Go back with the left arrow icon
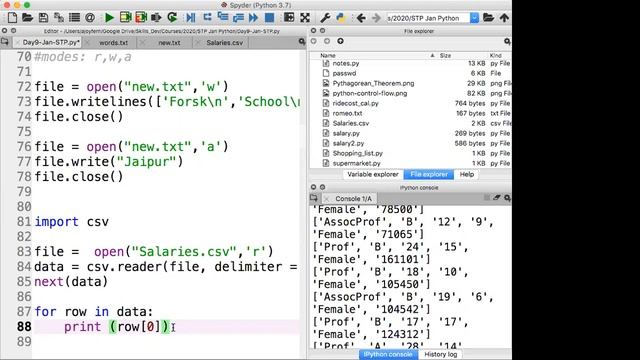Screen dimensions: 640x360 point(361,18)
